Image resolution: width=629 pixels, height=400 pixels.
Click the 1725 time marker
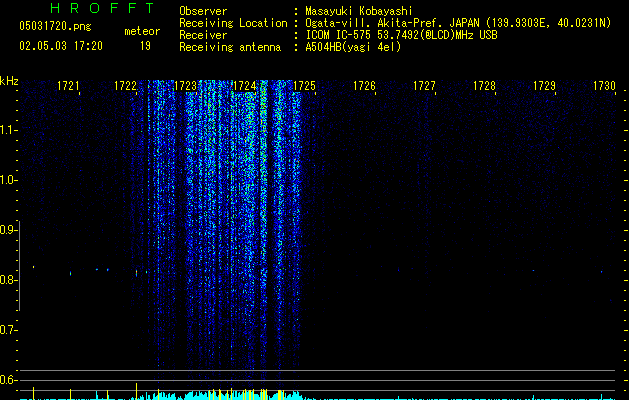[304, 86]
